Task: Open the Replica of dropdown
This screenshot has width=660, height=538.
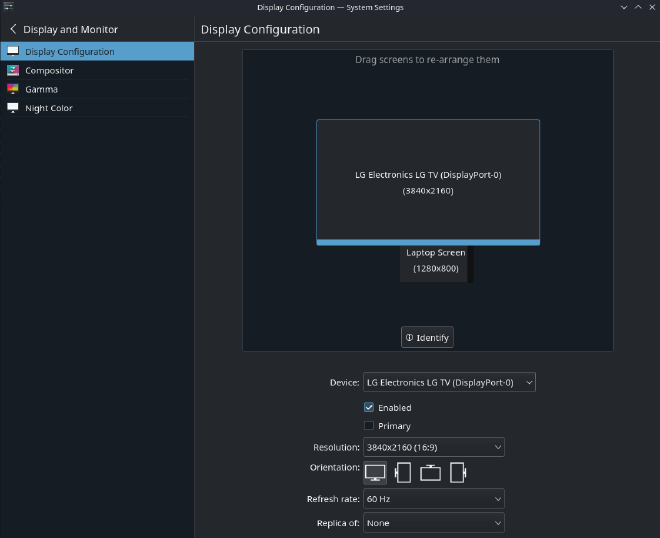Action: click(x=433, y=523)
